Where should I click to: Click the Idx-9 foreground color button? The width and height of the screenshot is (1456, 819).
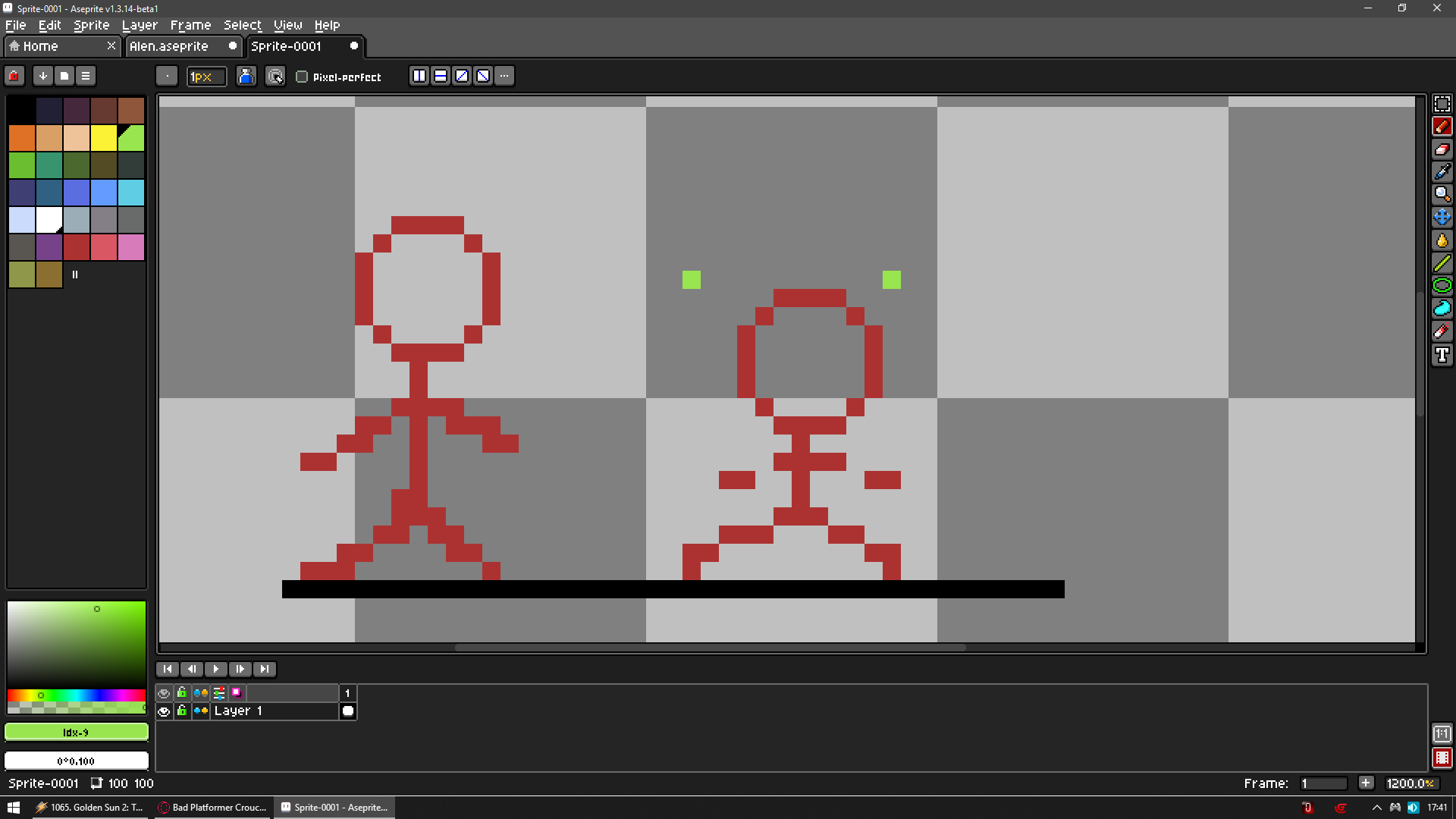tap(76, 733)
